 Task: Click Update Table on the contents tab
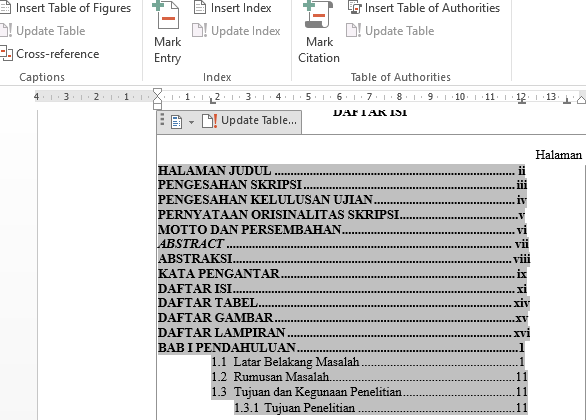(249, 121)
